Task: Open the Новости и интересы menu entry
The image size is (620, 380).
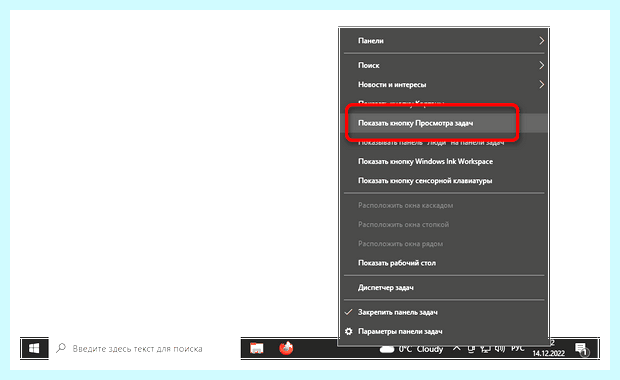Action: 444,85
